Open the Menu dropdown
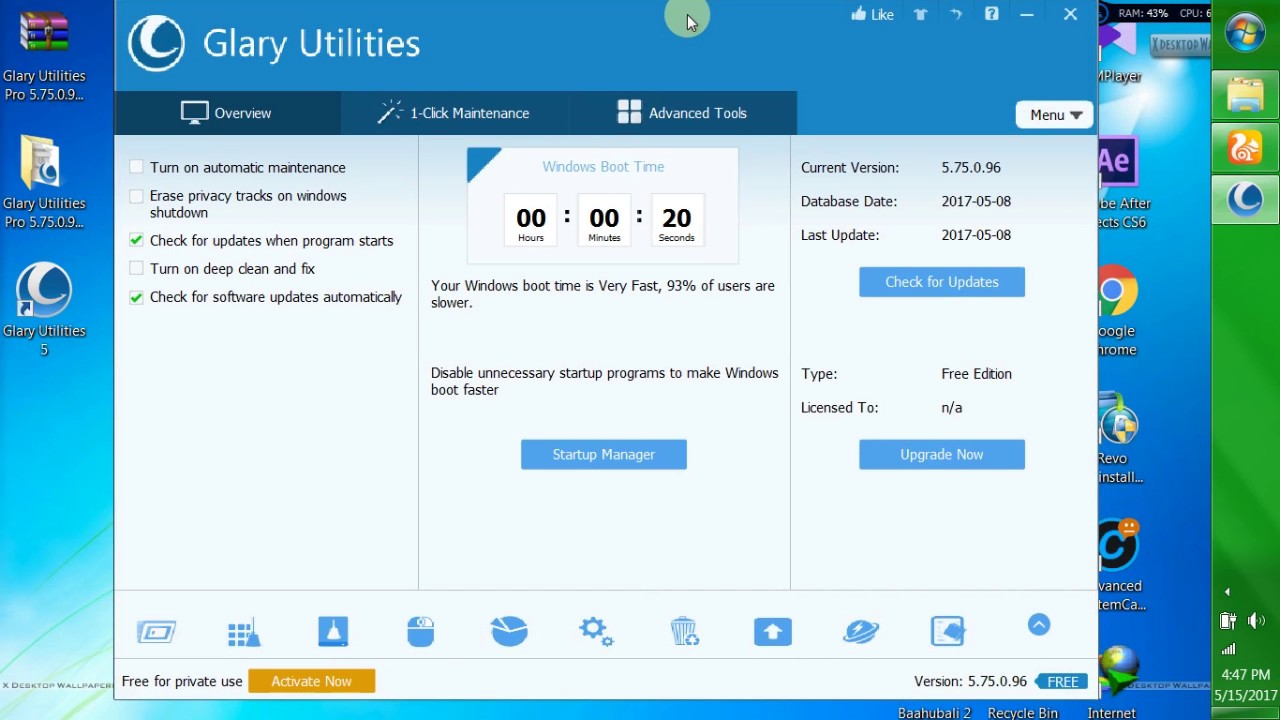 (x=1054, y=114)
